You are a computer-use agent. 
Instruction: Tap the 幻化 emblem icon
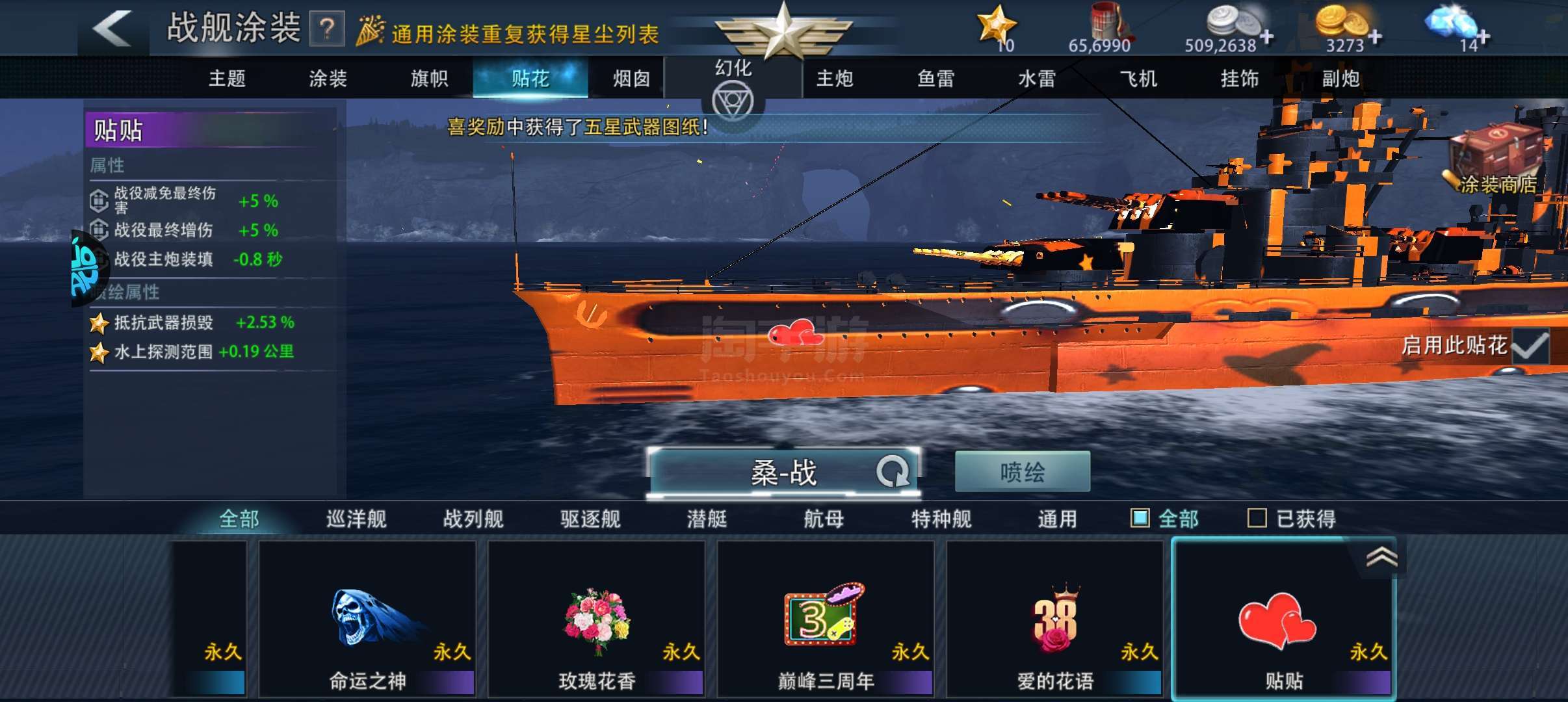click(733, 102)
